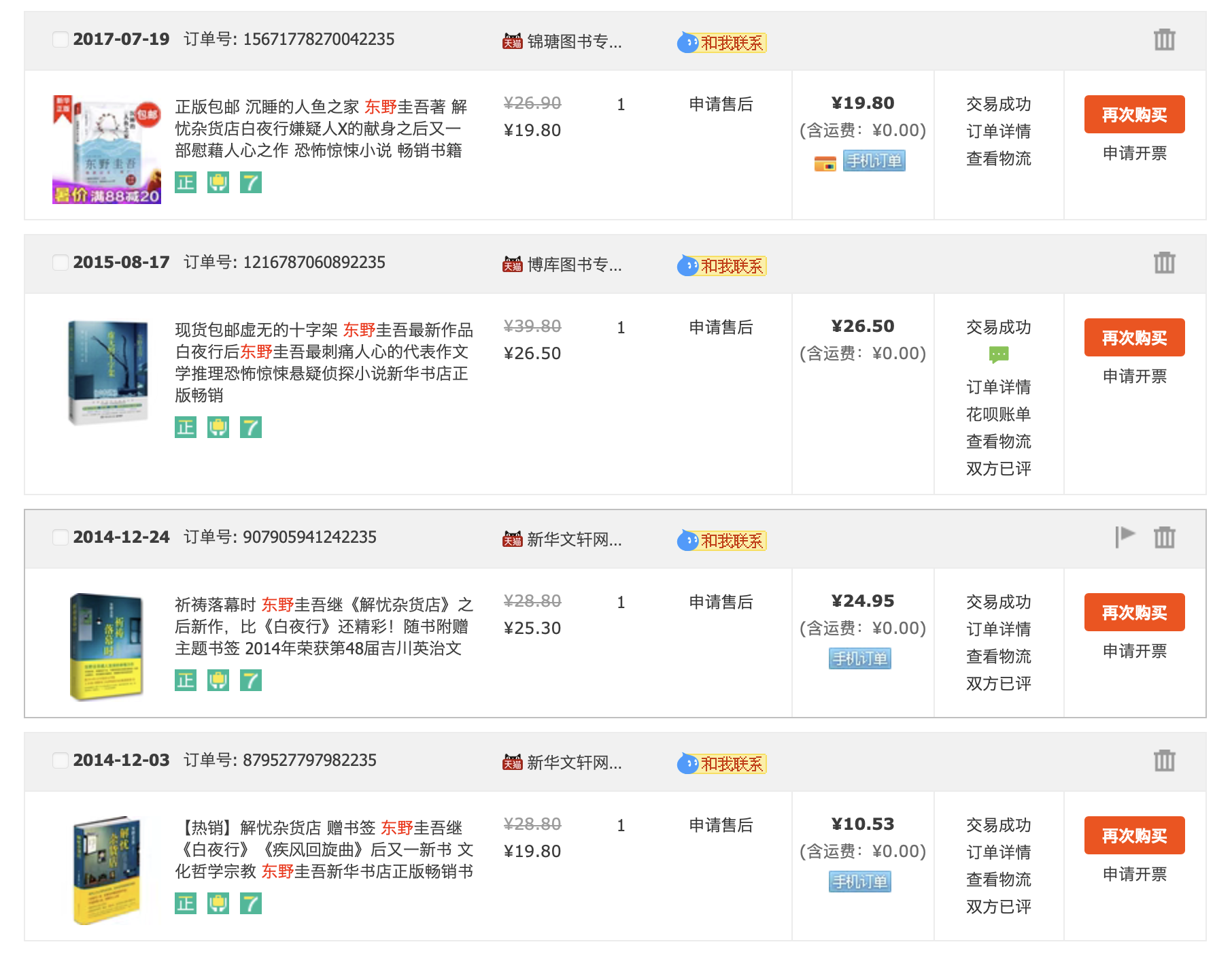1232x955 pixels.
Task: Contact the 2014-12-03 order seller via 和我联系
Action: (x=721, y=764)
